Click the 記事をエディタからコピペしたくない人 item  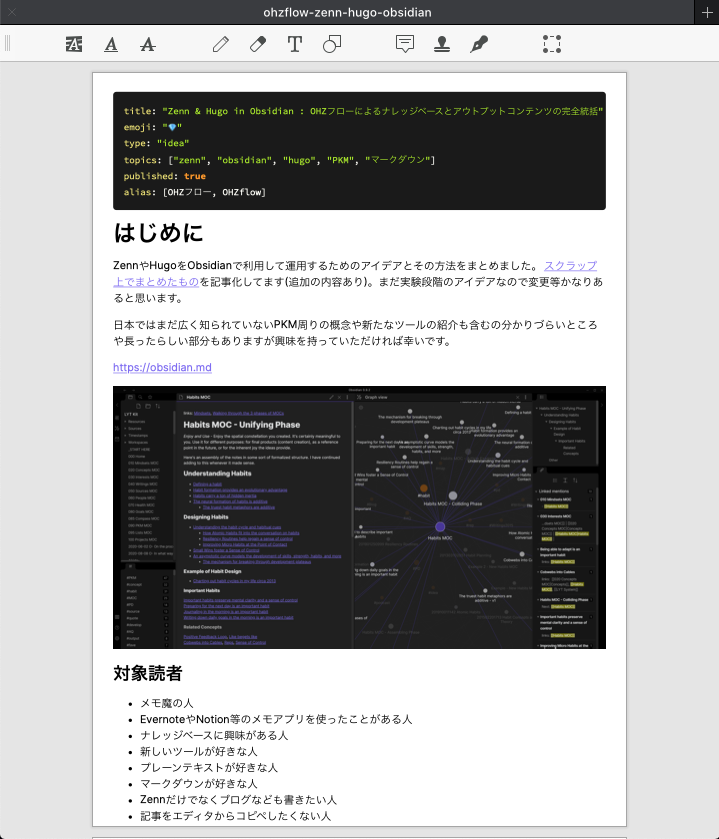click(235, 815)
